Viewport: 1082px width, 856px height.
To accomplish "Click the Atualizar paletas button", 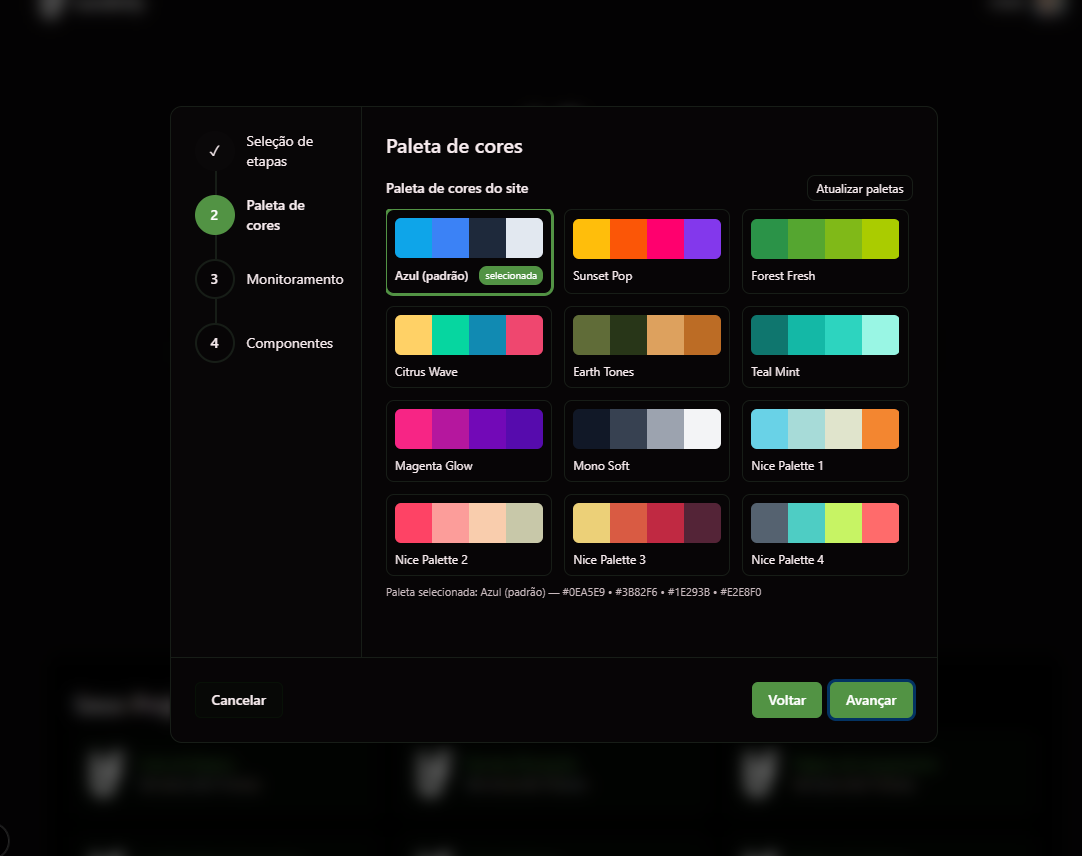I will (859, 188).
